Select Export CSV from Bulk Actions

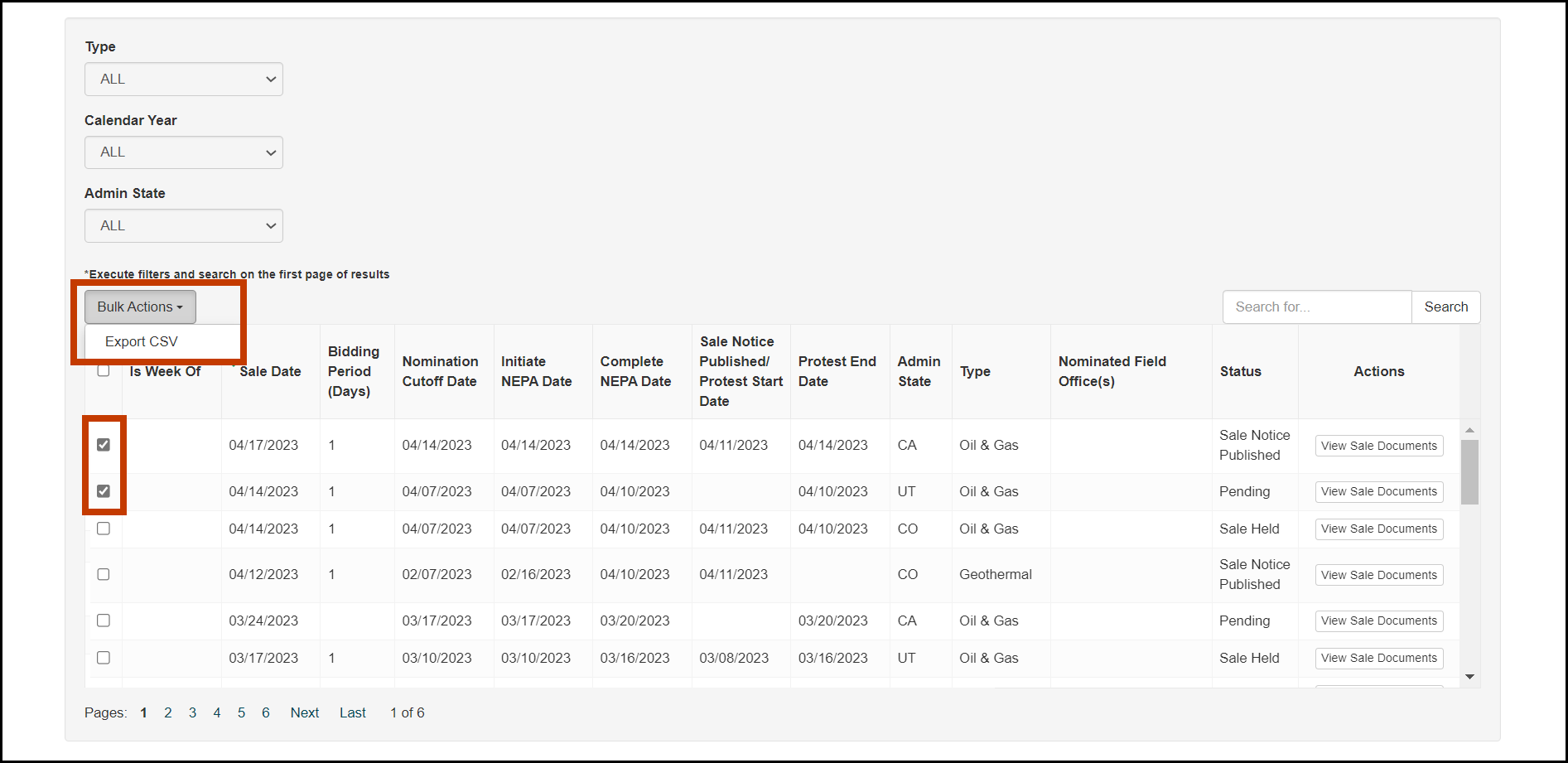click(142, 340)
